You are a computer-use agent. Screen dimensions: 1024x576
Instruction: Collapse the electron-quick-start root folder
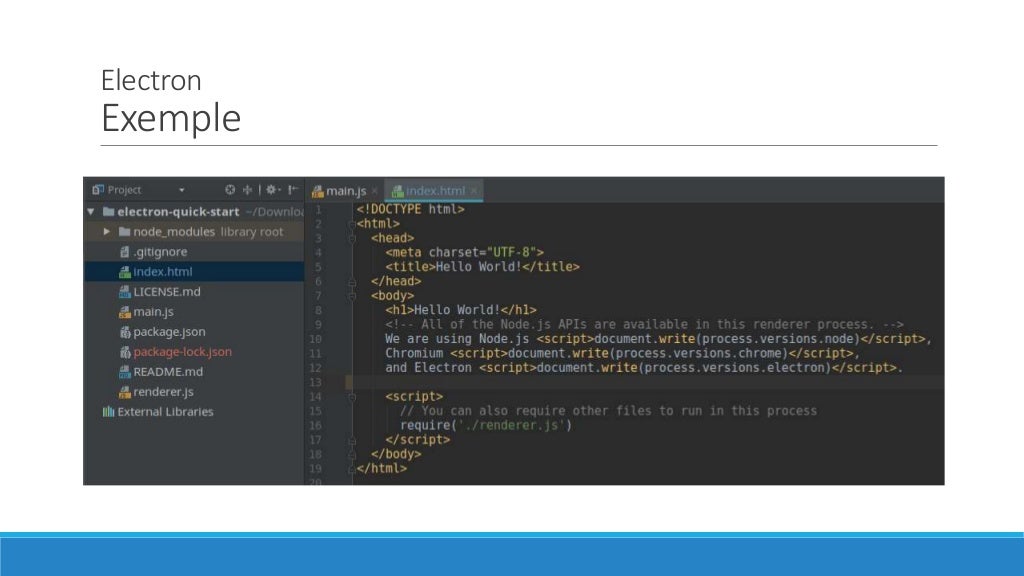pyautogui.click(x=91, y=212)
